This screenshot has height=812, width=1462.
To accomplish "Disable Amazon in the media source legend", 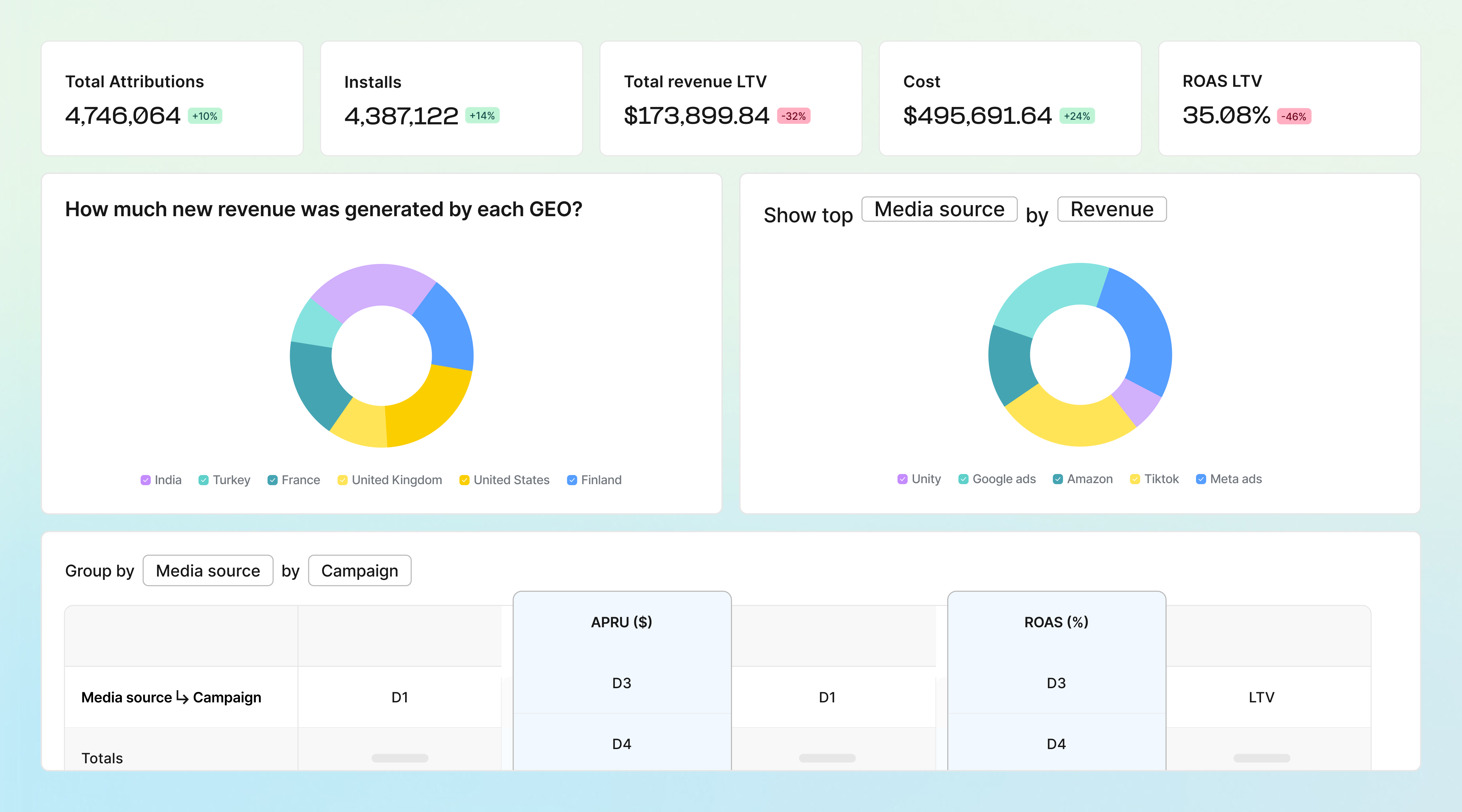I will (1058, 479).
